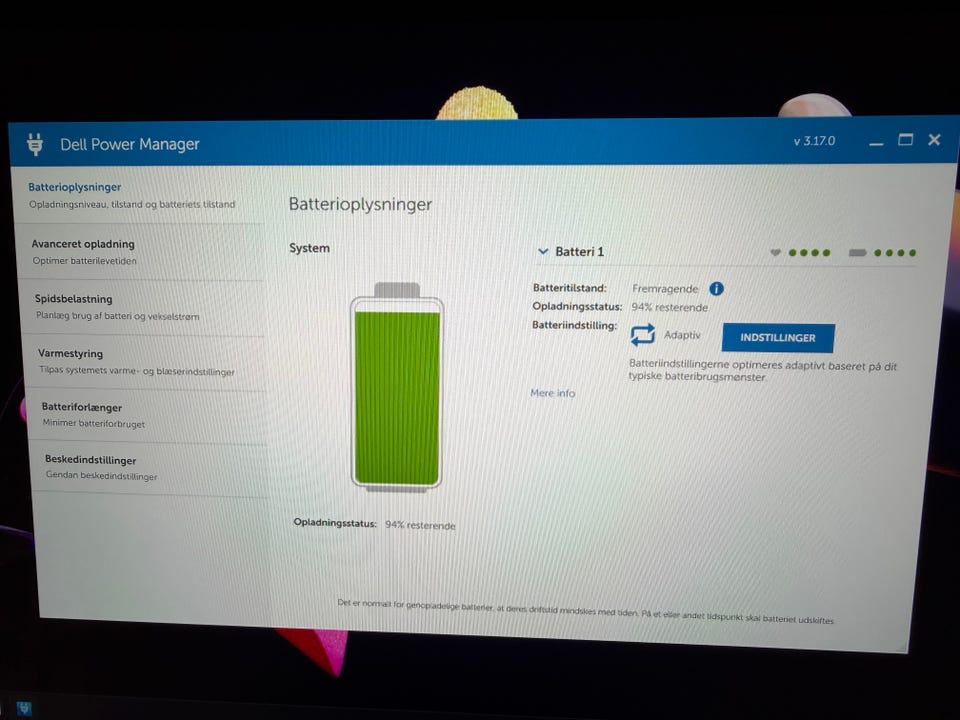This screenshot has height=720, width=960.
Task: Switch to the Spidsbelastning section
Action: tap(143, 307)
